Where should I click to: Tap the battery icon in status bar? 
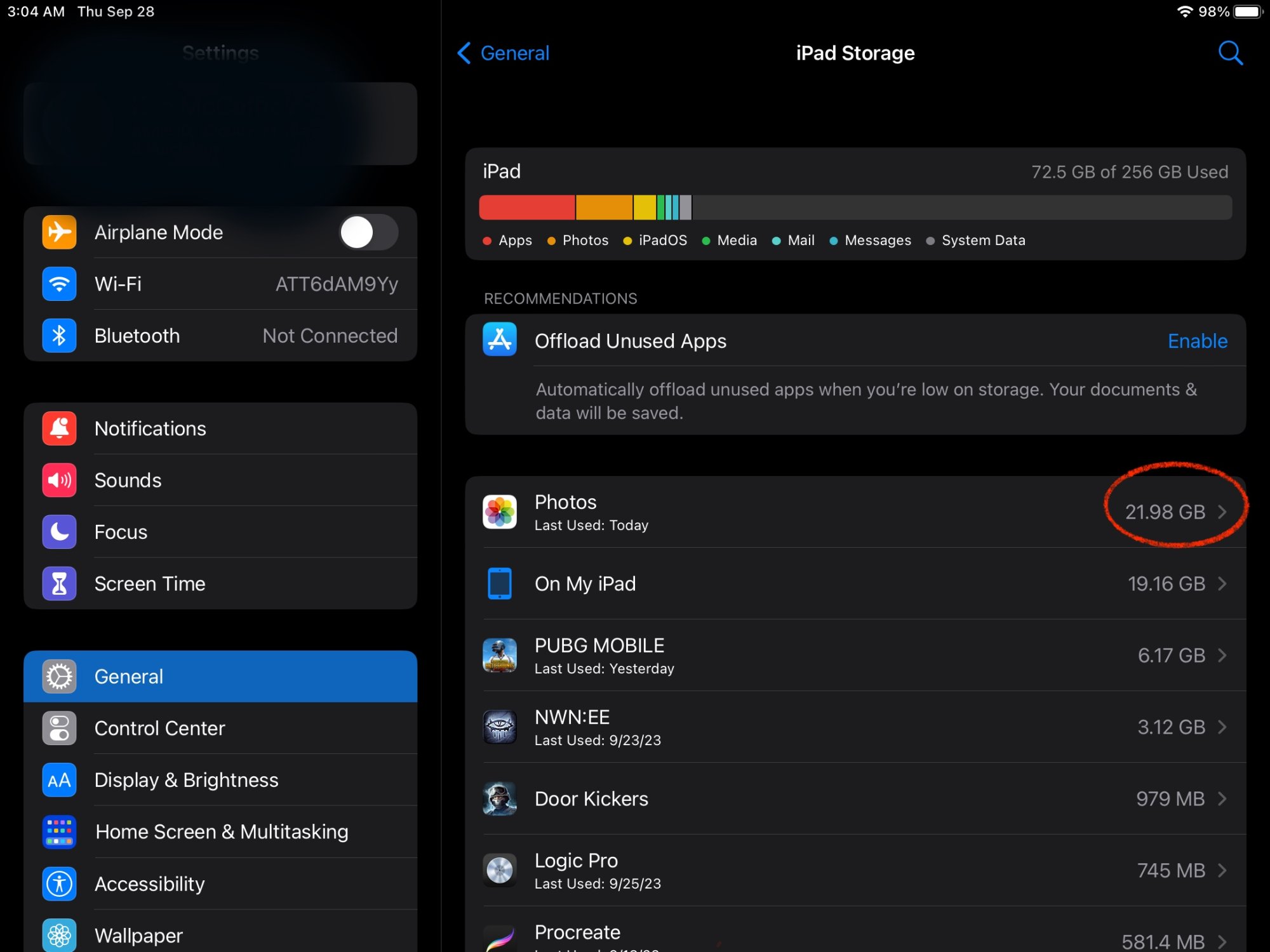1248,11
